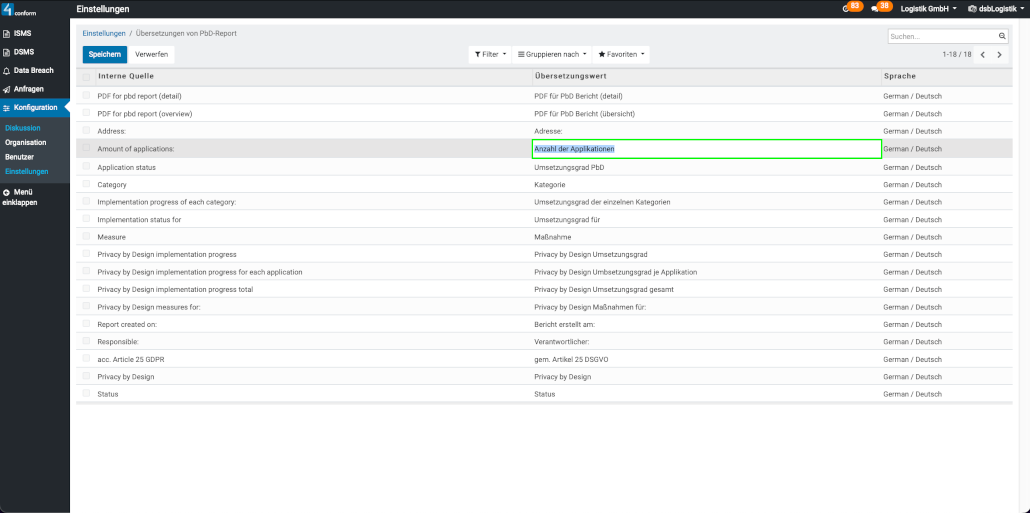The width and height of the screenshot is (1030, 513).
Task: Open the Filter dropdown
Action: point(490,54)
